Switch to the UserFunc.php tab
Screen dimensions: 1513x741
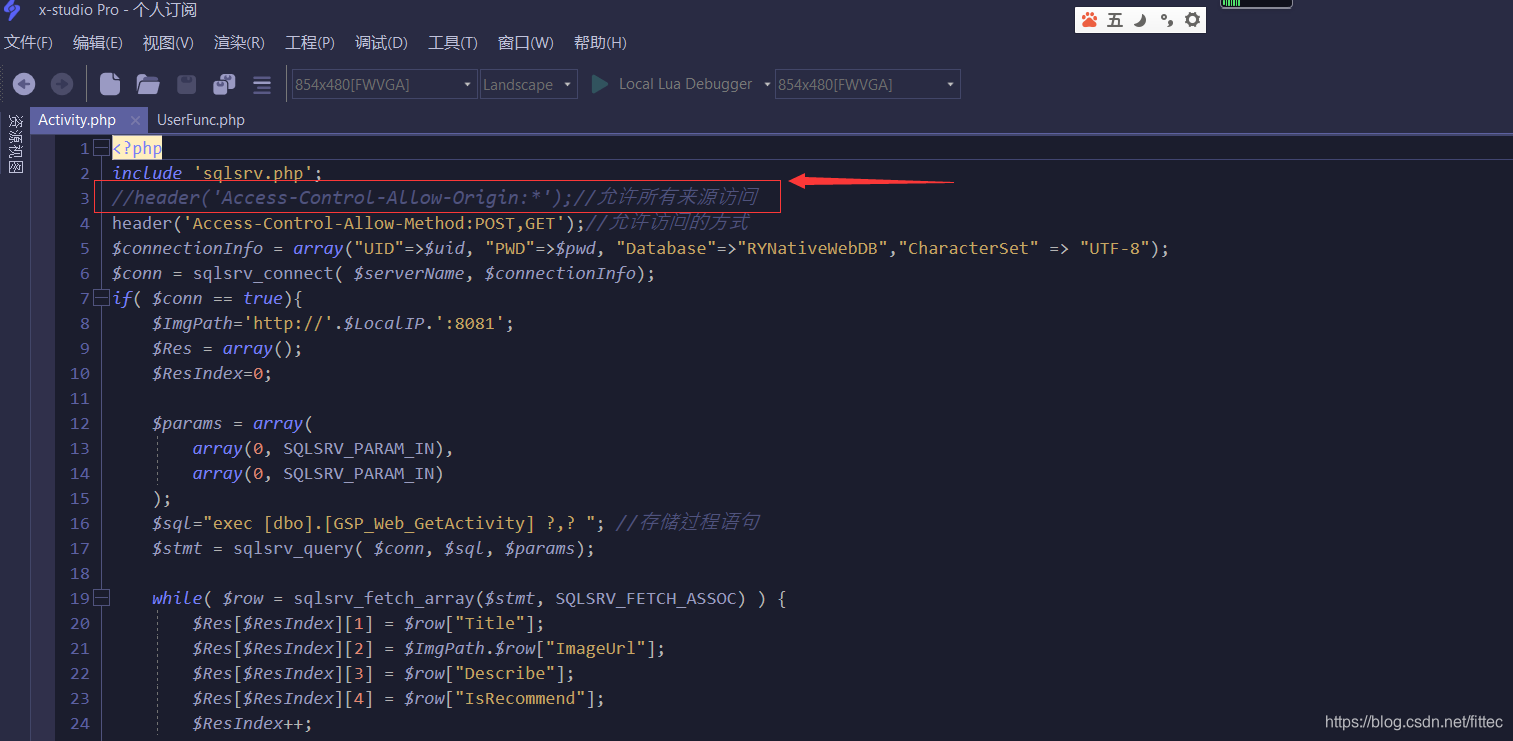pos(201,120)
